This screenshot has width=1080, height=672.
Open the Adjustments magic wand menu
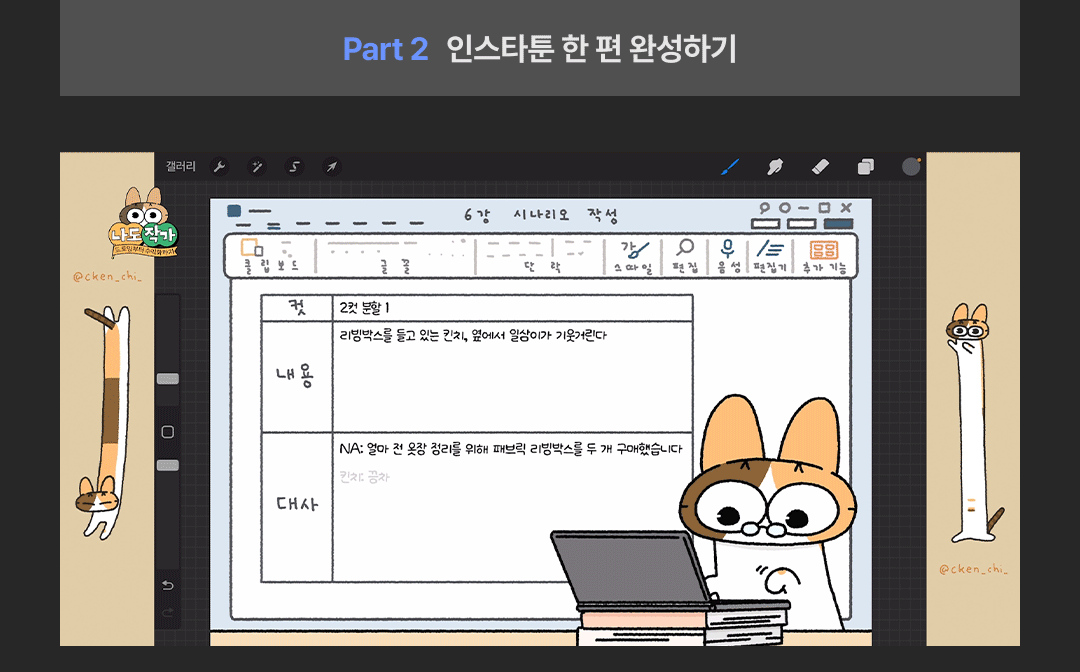click(x=257, y=167)
